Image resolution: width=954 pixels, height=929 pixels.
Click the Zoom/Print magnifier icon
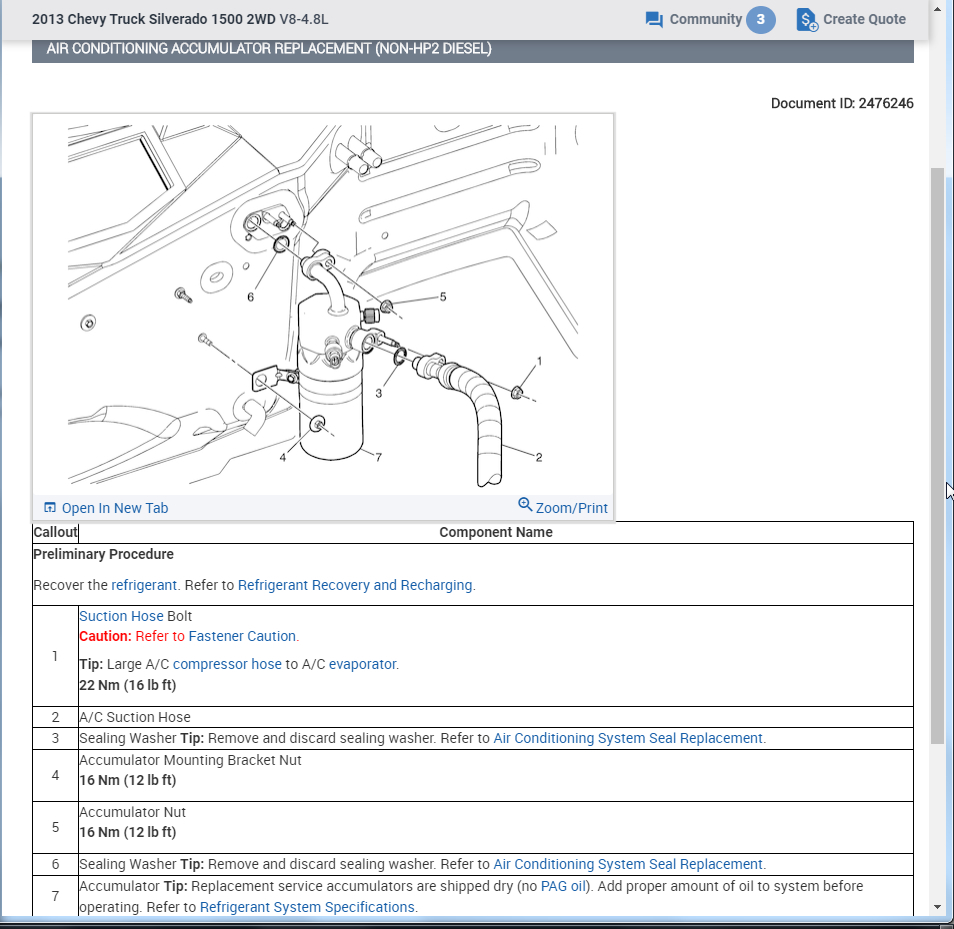coord(524,504)
